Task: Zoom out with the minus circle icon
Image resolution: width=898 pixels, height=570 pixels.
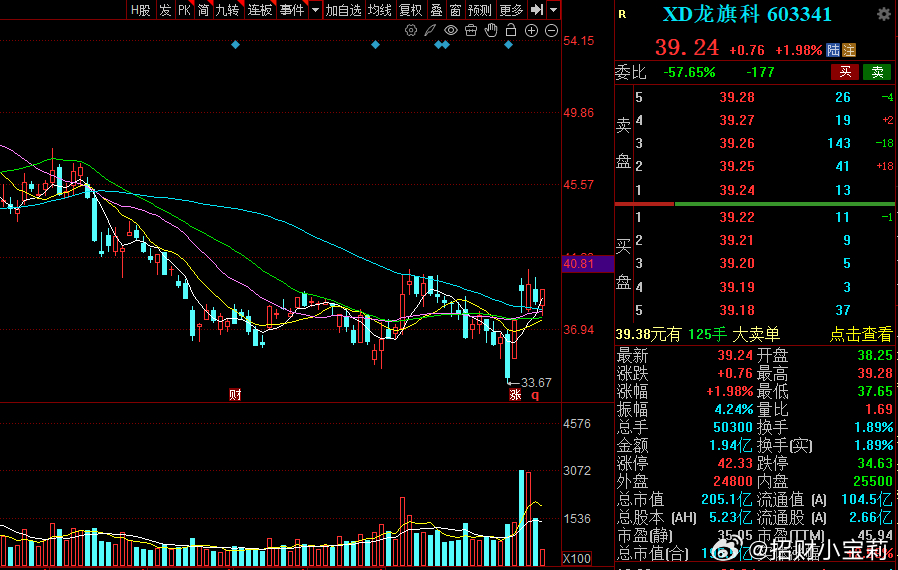Action: pos(552,30)
